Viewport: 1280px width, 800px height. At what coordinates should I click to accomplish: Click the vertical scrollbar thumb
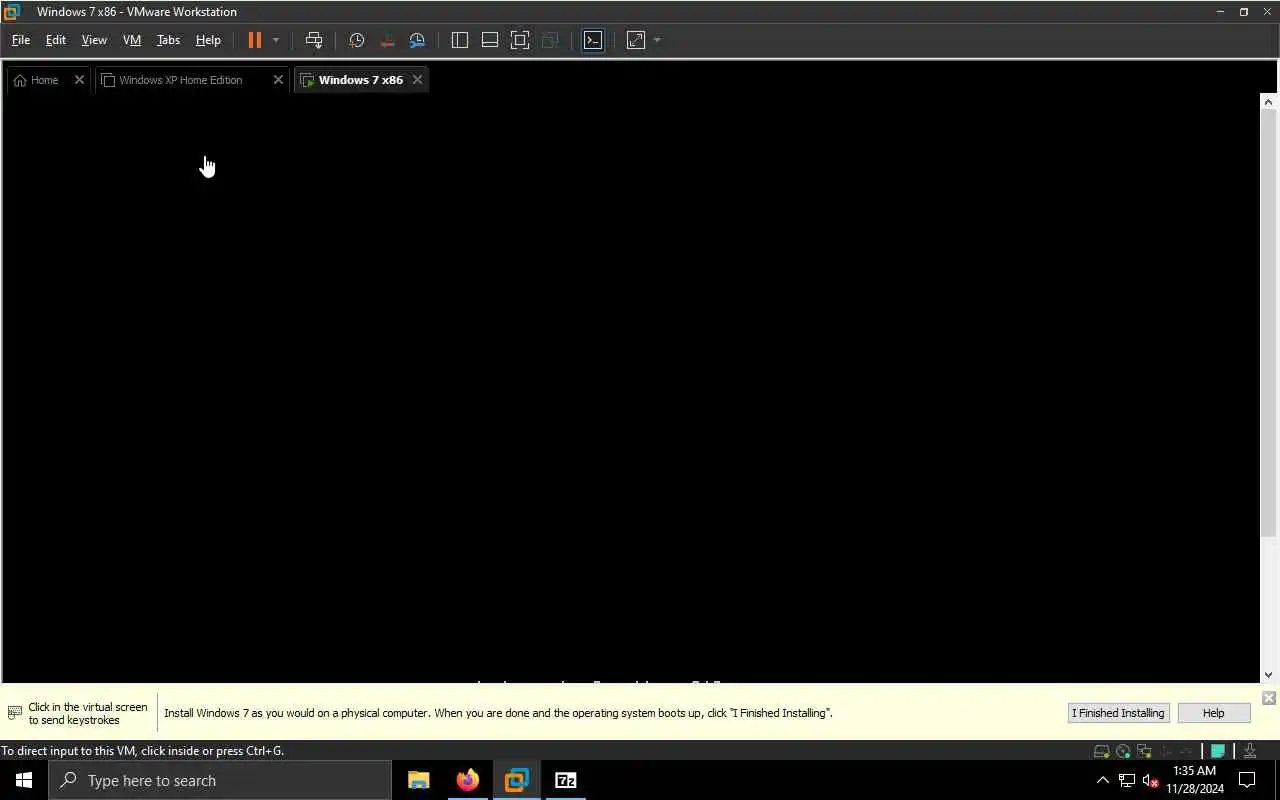[1268, 323]
